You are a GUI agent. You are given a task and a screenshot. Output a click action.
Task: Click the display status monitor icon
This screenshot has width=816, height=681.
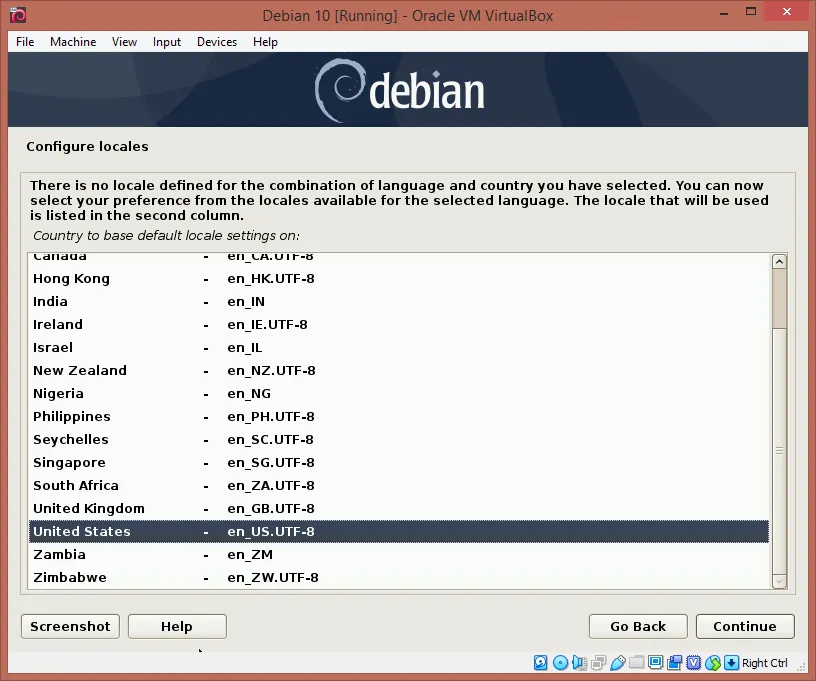click(x=656, y=662)
